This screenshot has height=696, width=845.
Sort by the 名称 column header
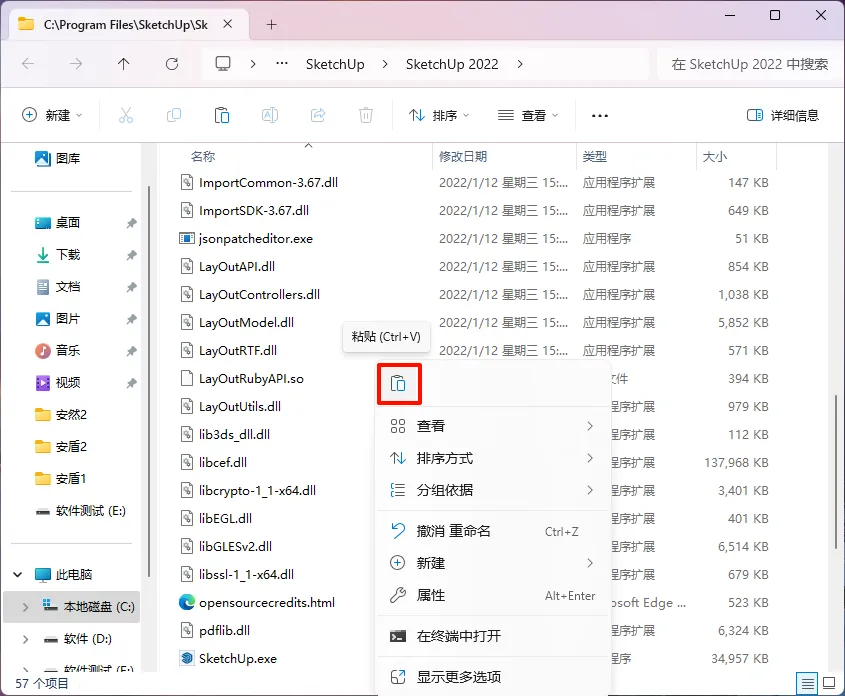(x=203, y=157)
